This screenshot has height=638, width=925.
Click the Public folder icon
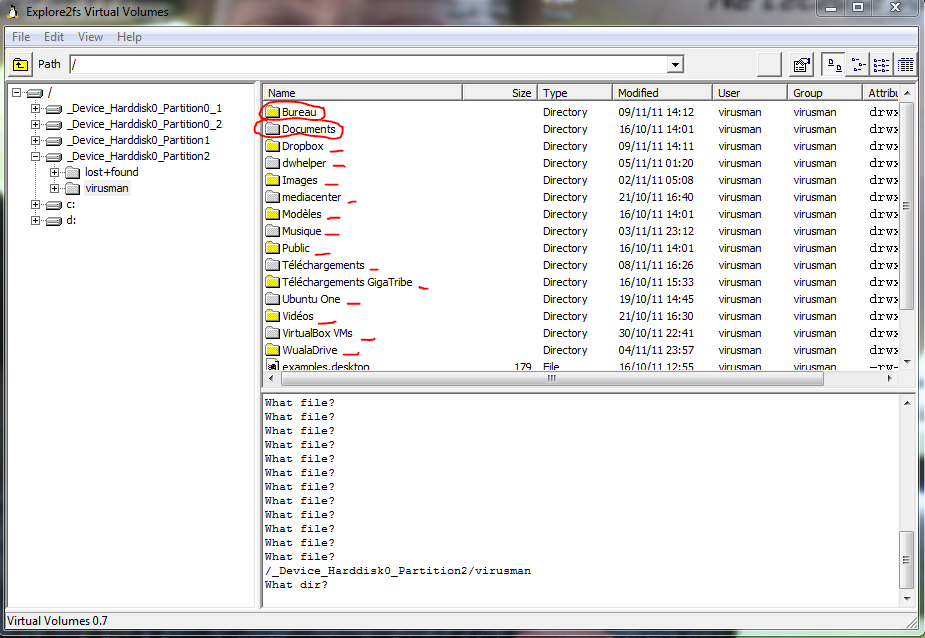272,248
